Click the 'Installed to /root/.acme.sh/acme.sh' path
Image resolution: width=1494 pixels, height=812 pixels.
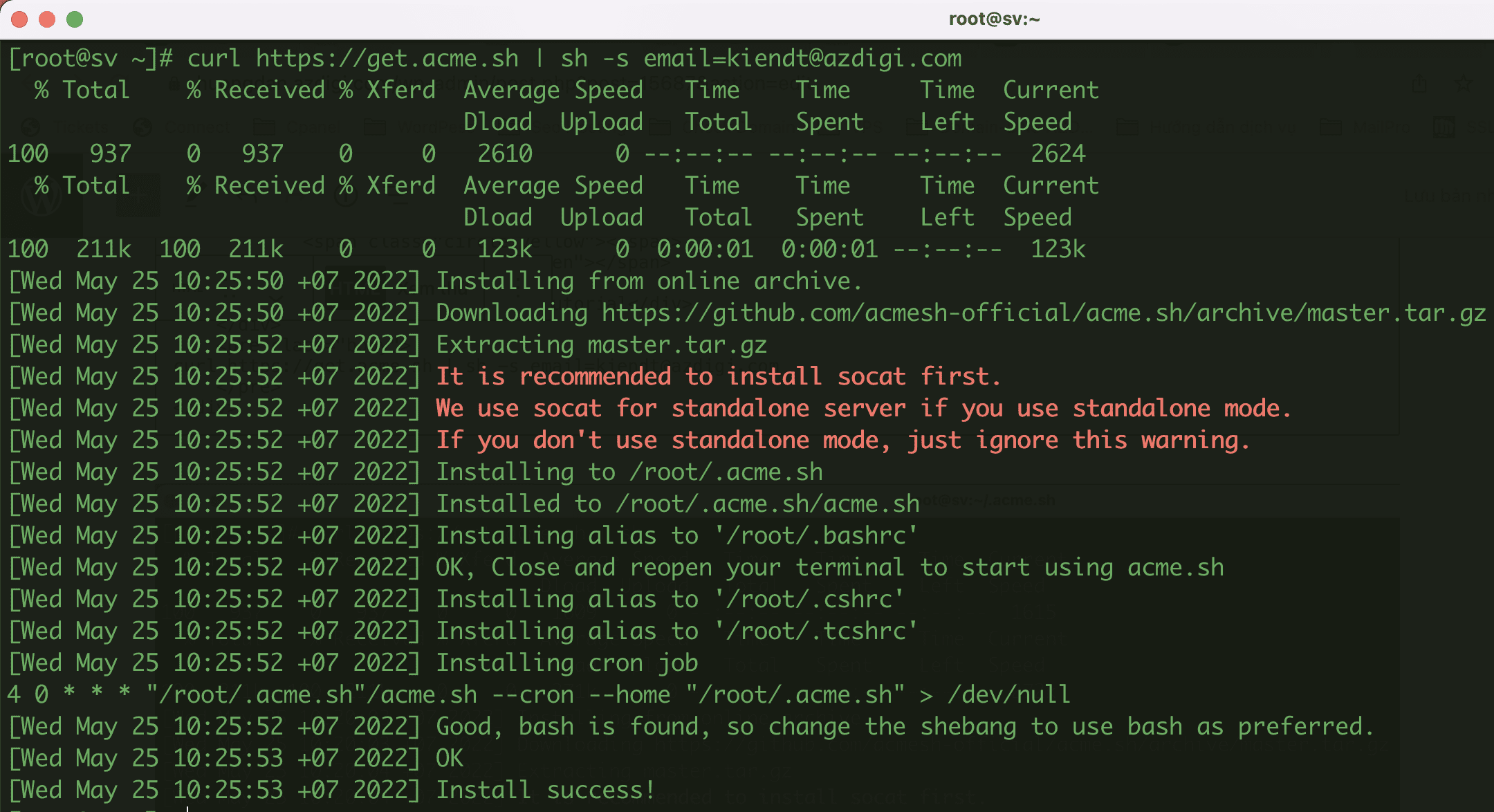(767, 504)
